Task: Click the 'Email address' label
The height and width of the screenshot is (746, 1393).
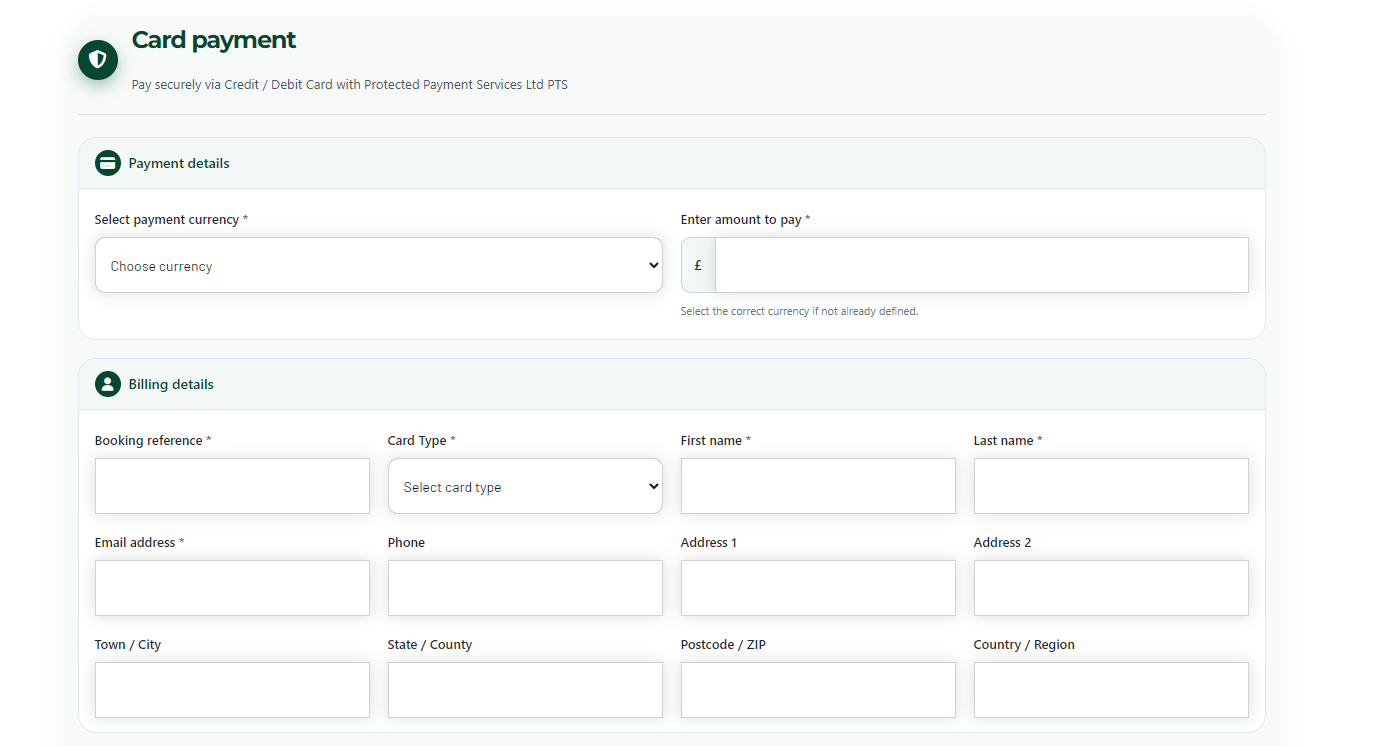Action: [x=139, y=543]
